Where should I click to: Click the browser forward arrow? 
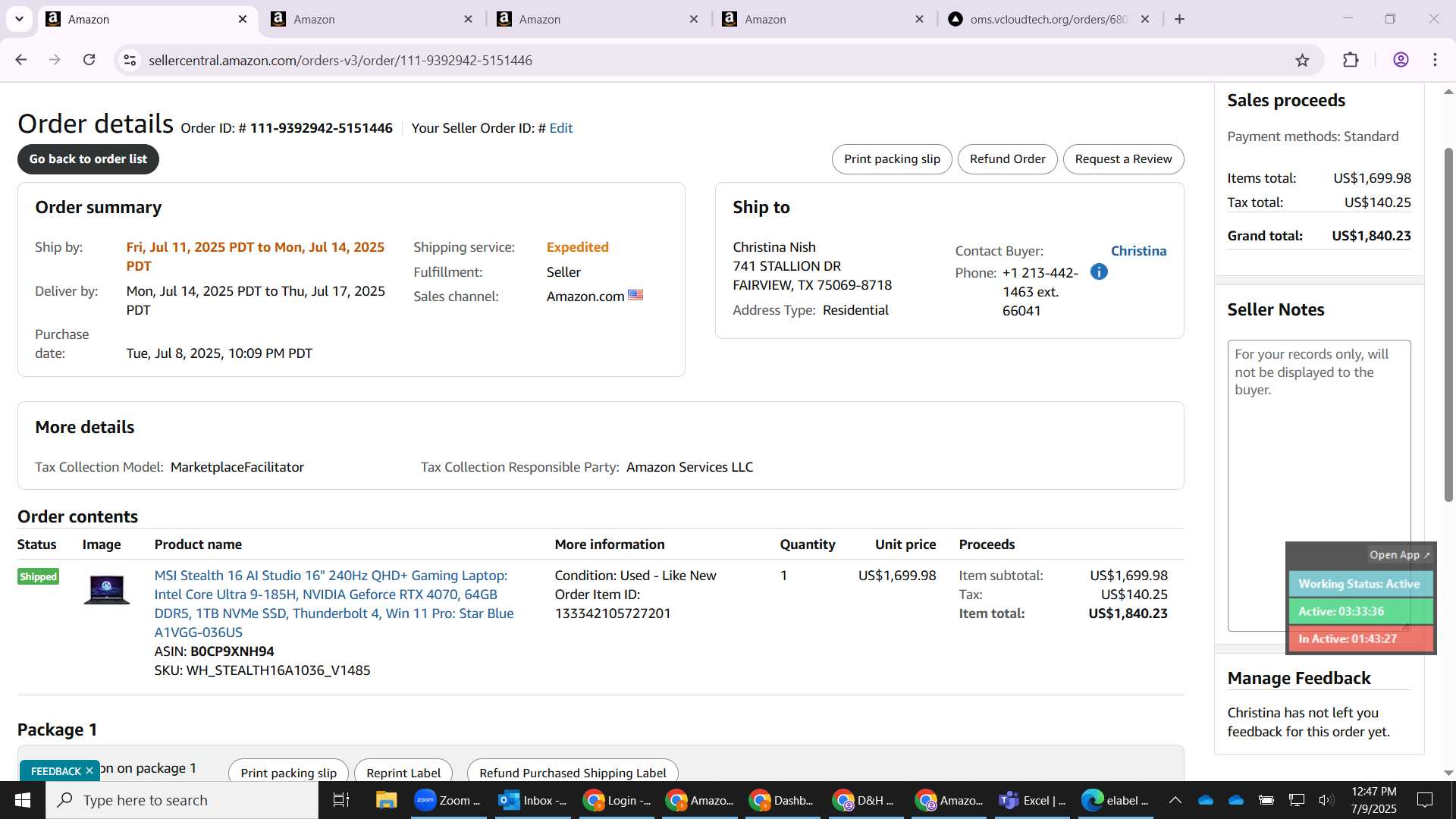click(55, 60)
